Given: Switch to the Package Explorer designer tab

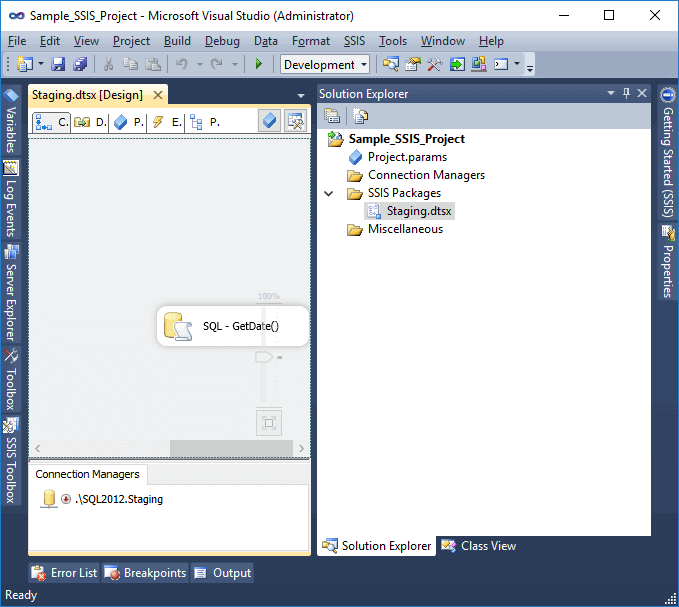Looking at the screenshot, I should point(205,123).
